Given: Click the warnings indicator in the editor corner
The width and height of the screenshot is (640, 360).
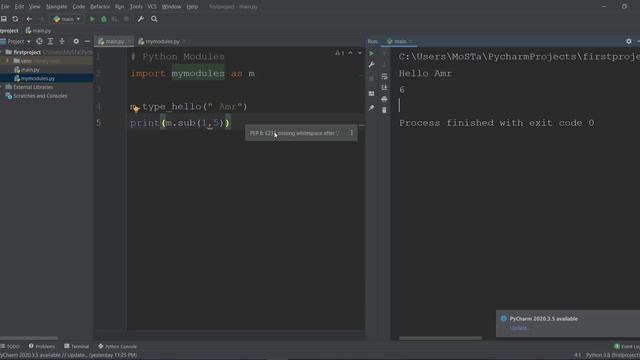Looking at the screenshot, I should [x=340, y=53].
